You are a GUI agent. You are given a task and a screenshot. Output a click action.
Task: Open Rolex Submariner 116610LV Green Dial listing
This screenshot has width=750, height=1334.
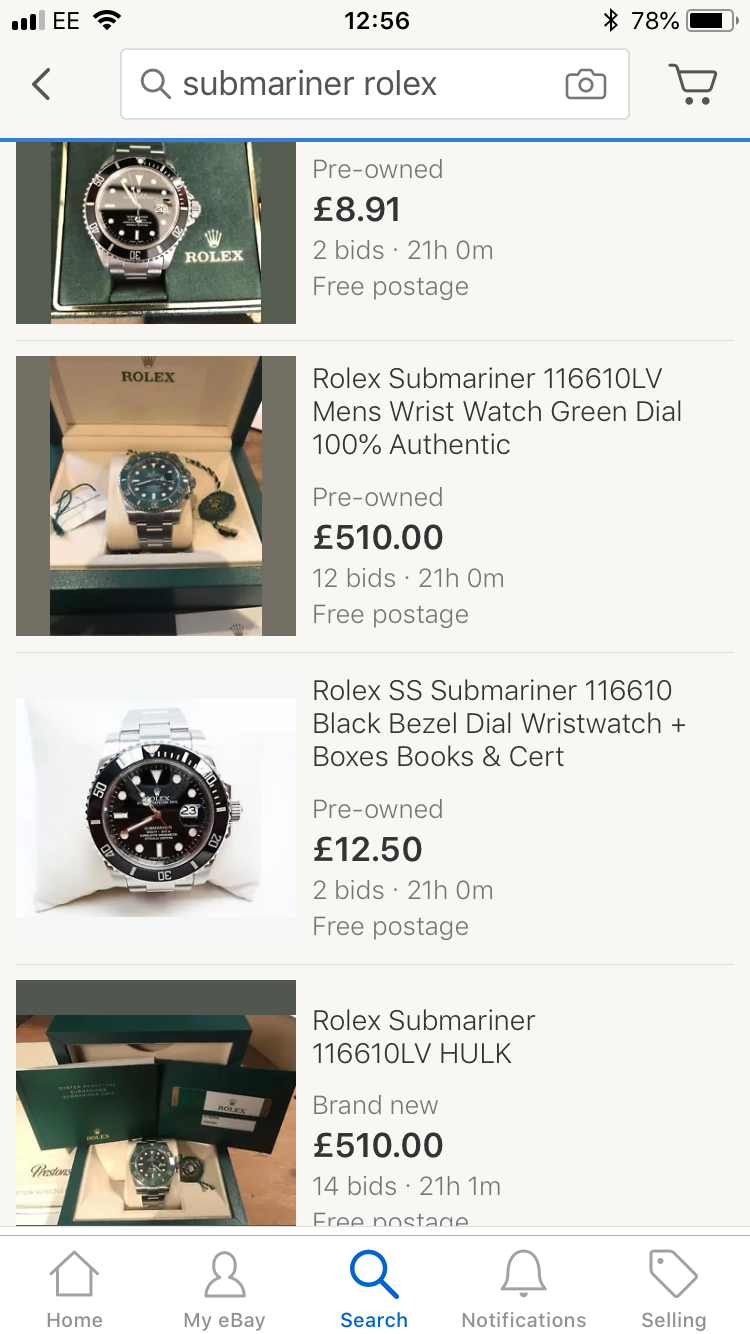(x=497, y=411)
